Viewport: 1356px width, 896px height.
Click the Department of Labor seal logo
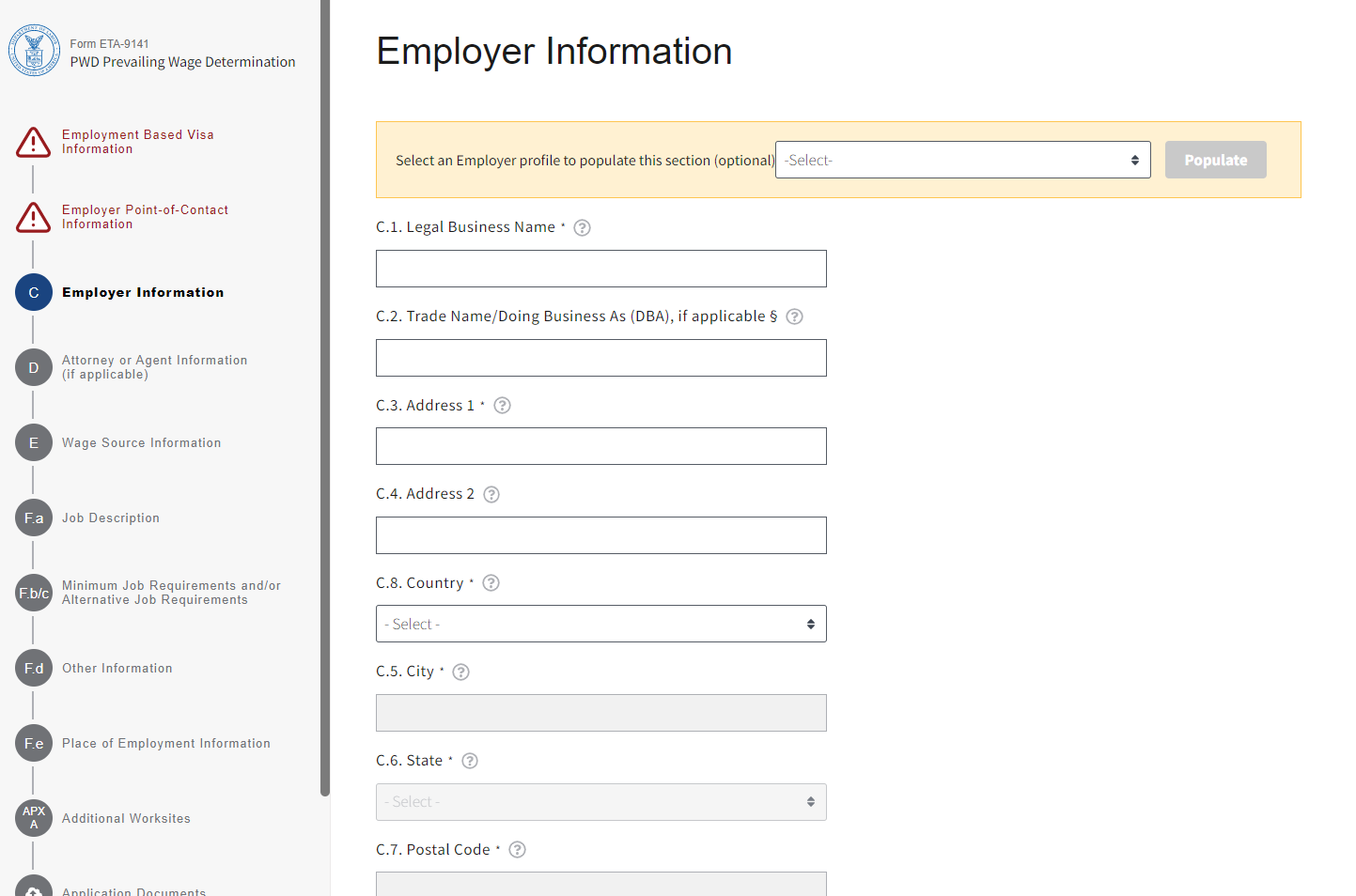(34, 51)
